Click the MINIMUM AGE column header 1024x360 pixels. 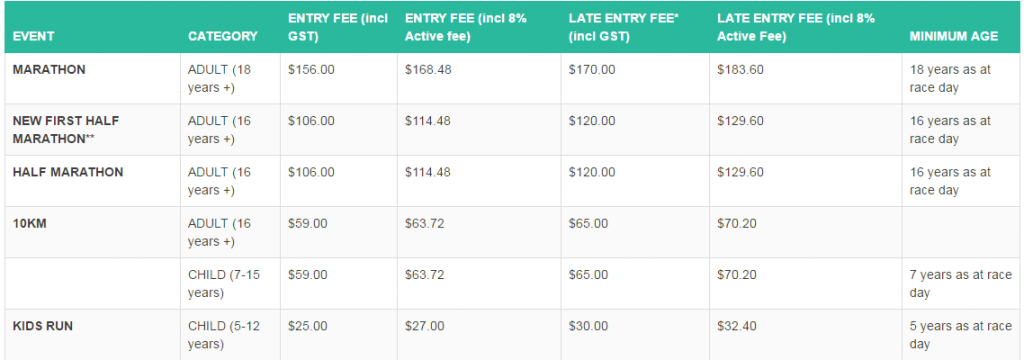[x=953, y=37]
